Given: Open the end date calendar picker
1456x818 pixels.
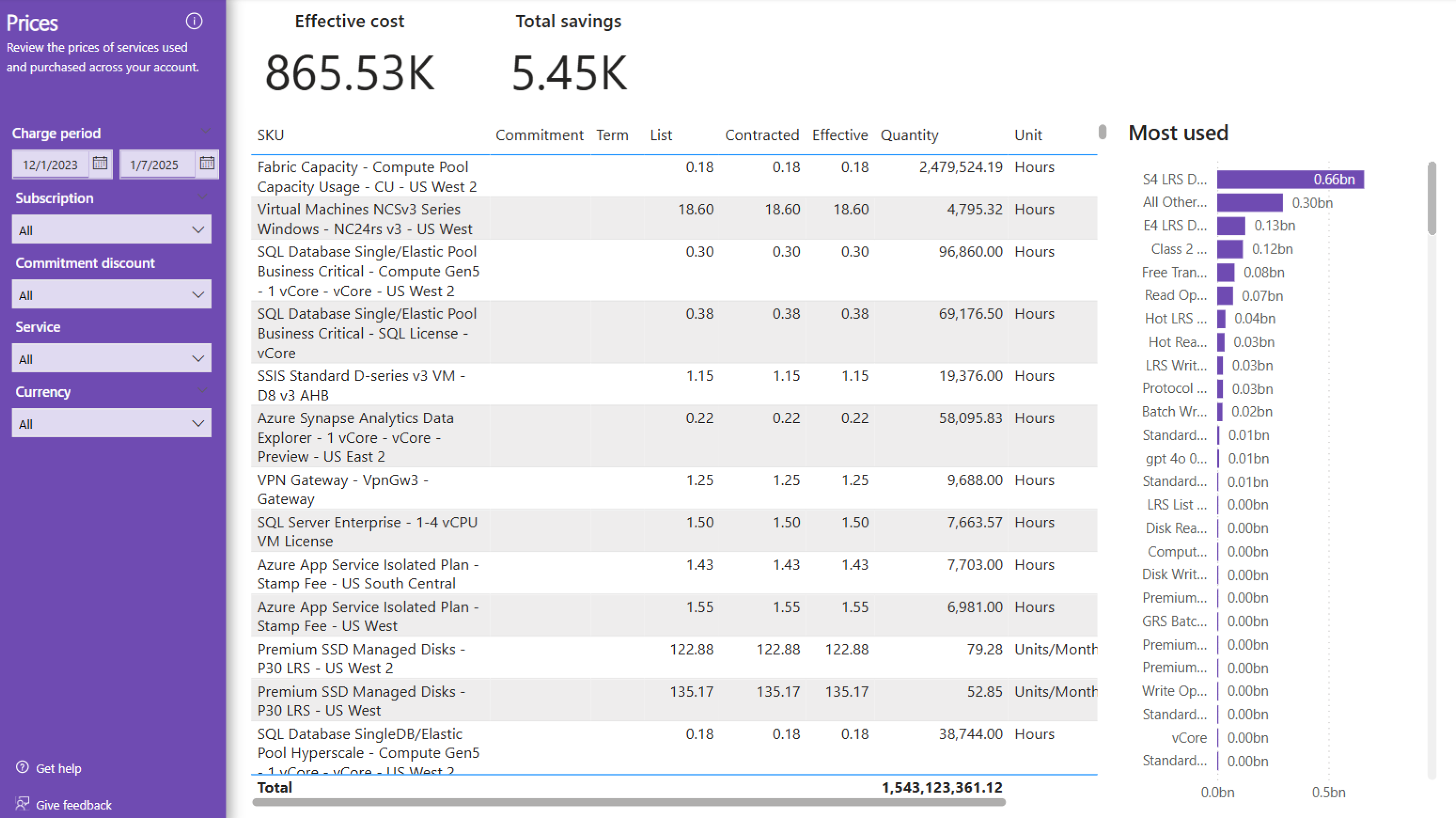Looking at the screenshot, I should tap(207, 163).
